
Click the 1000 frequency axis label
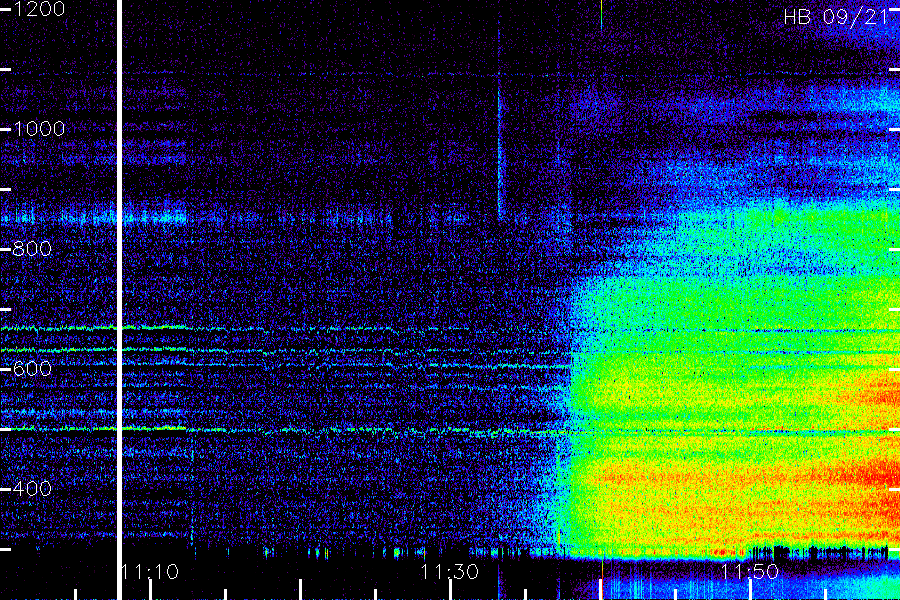(x=38, y=128)
